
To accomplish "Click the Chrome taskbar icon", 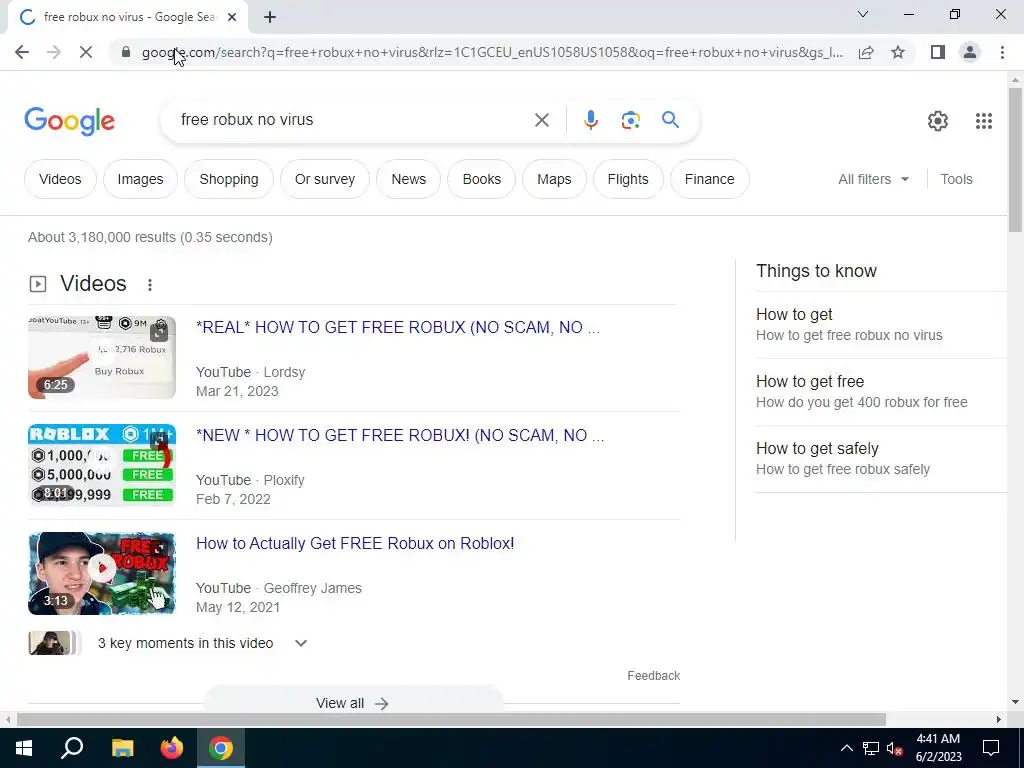I will coord(221,748).
